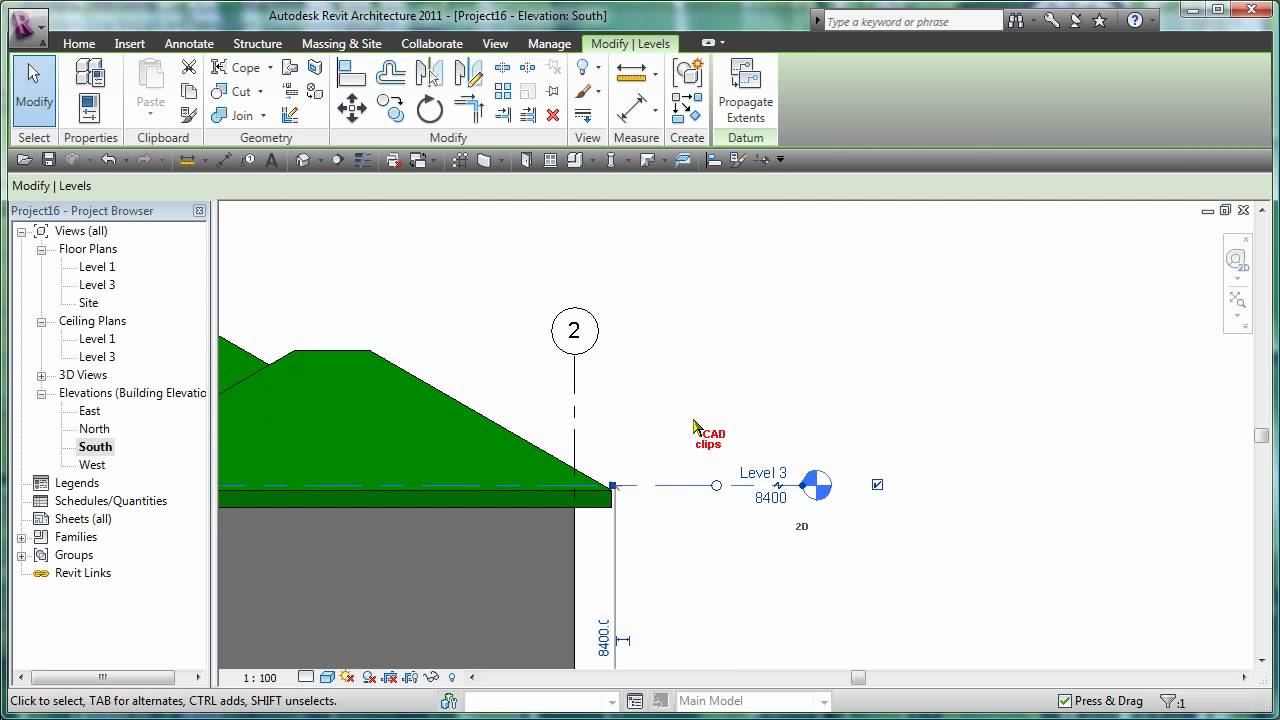Open the Collaborate tab
This screenshot has height=720, width=1280.
pyautogui.click(x=432, y=44)
